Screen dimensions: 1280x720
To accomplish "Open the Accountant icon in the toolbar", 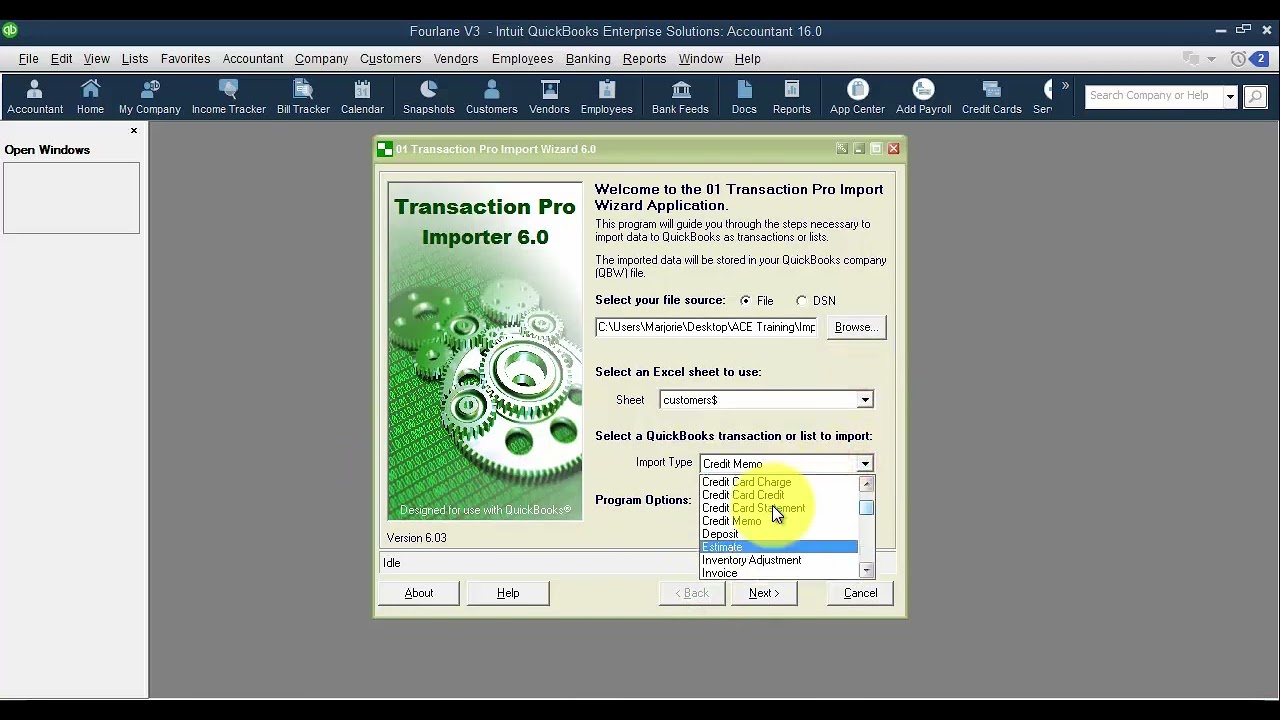I will 35,97.
